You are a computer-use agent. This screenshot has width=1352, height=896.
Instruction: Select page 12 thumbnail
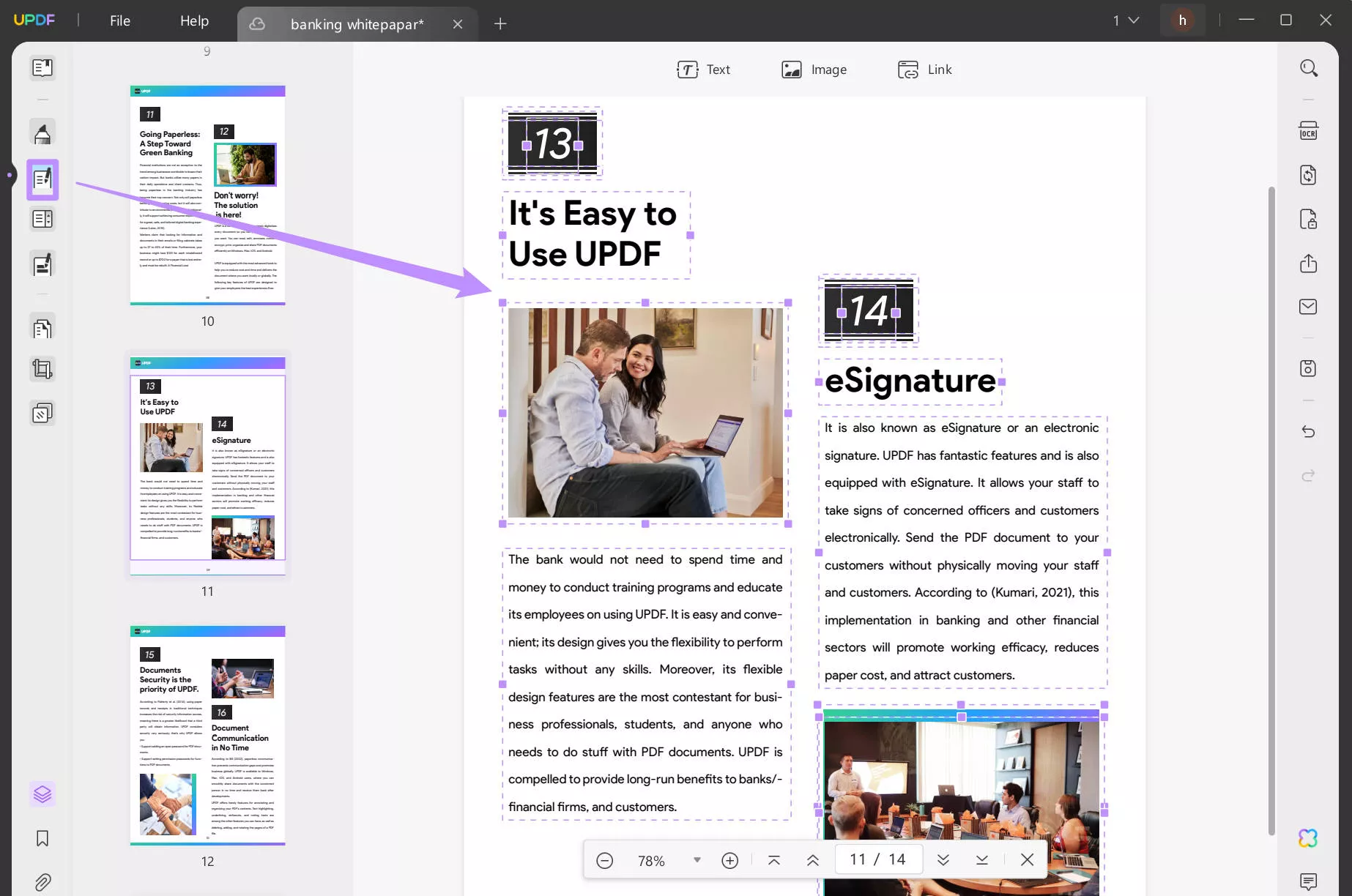(208, 736)
